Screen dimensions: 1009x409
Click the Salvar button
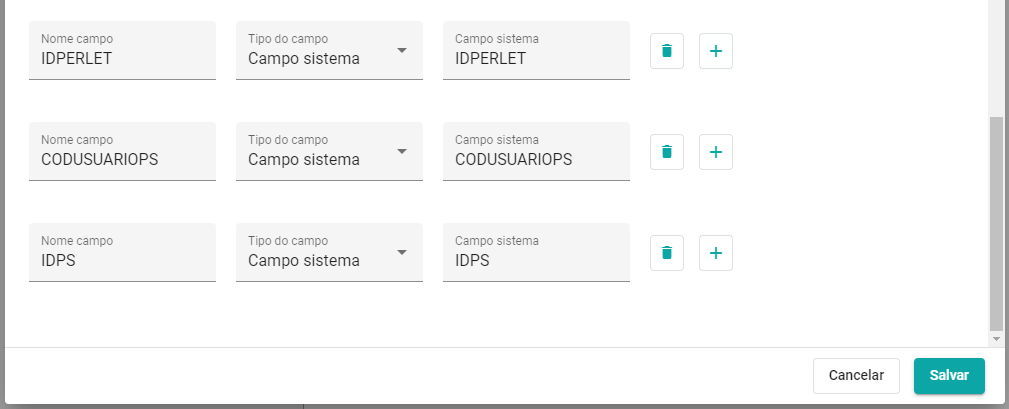[949, 376]
